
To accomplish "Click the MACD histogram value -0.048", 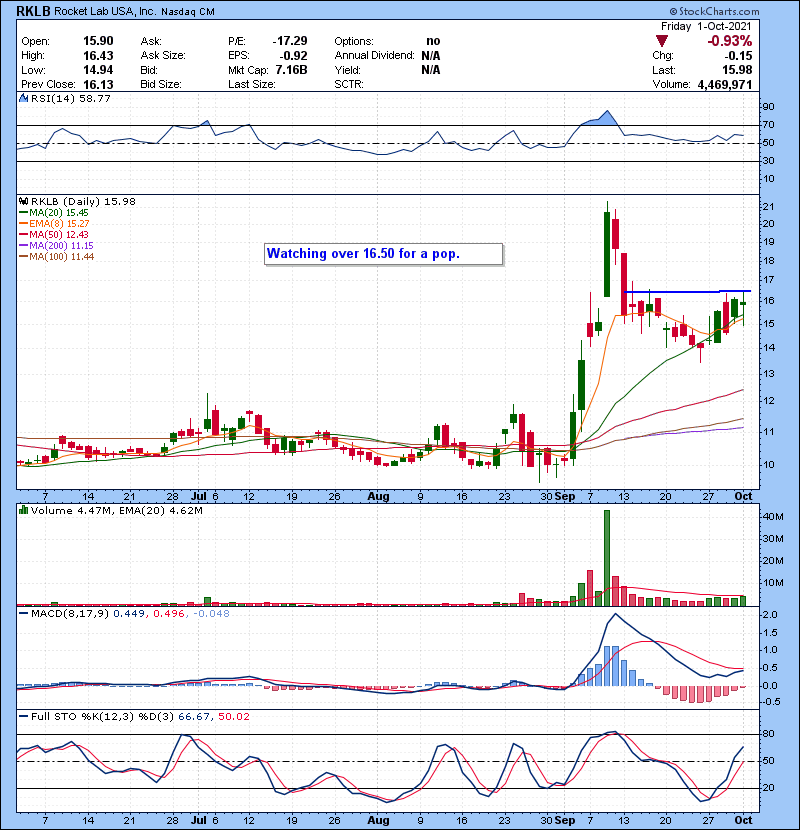I will (211, 614).
